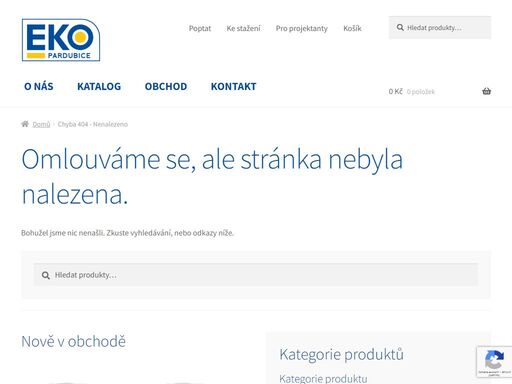Click the header Hledat produkty search field
The height and width of the screenshot is (384, 512).
[x=440, y=28]
